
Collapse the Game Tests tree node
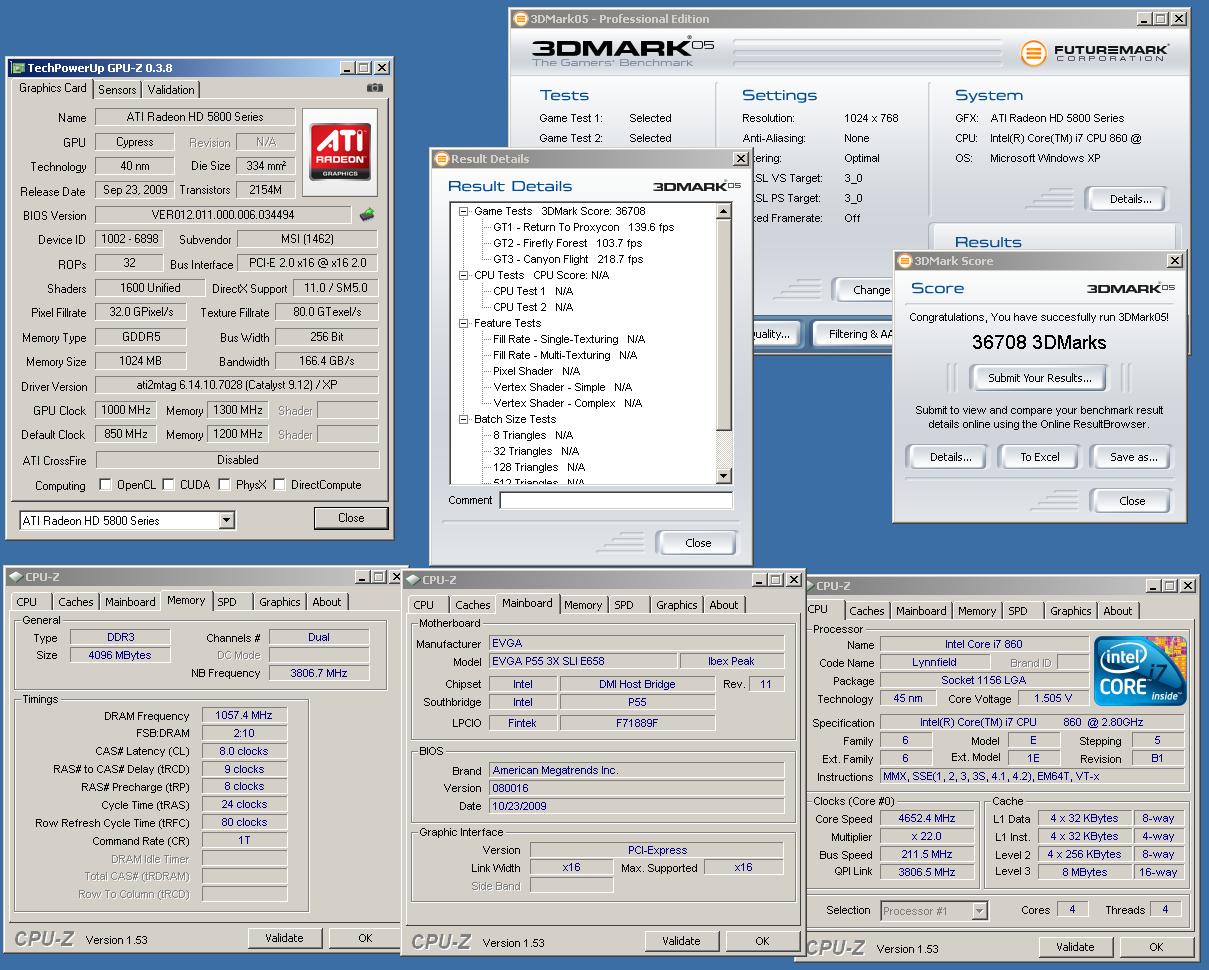[464, 211]
